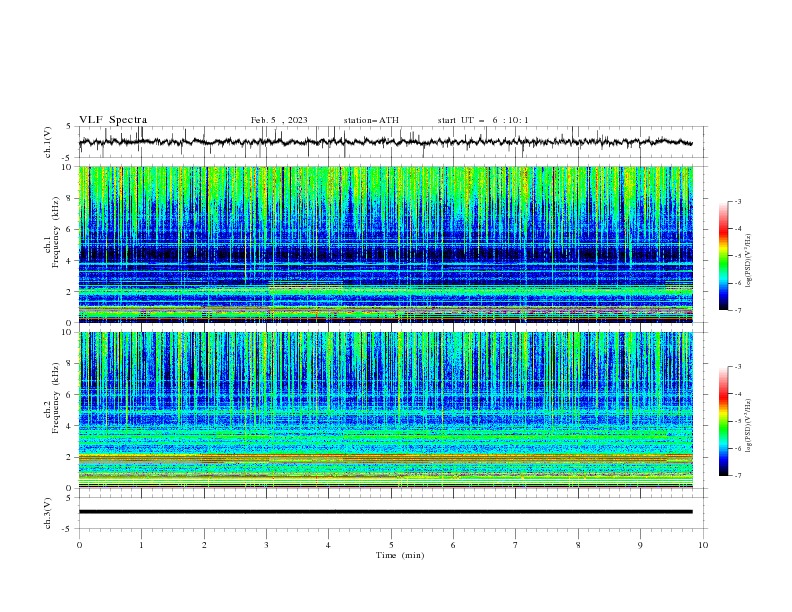
Task: Click the '-3' tick on upper colorbar
Action: tap(737, 201)
